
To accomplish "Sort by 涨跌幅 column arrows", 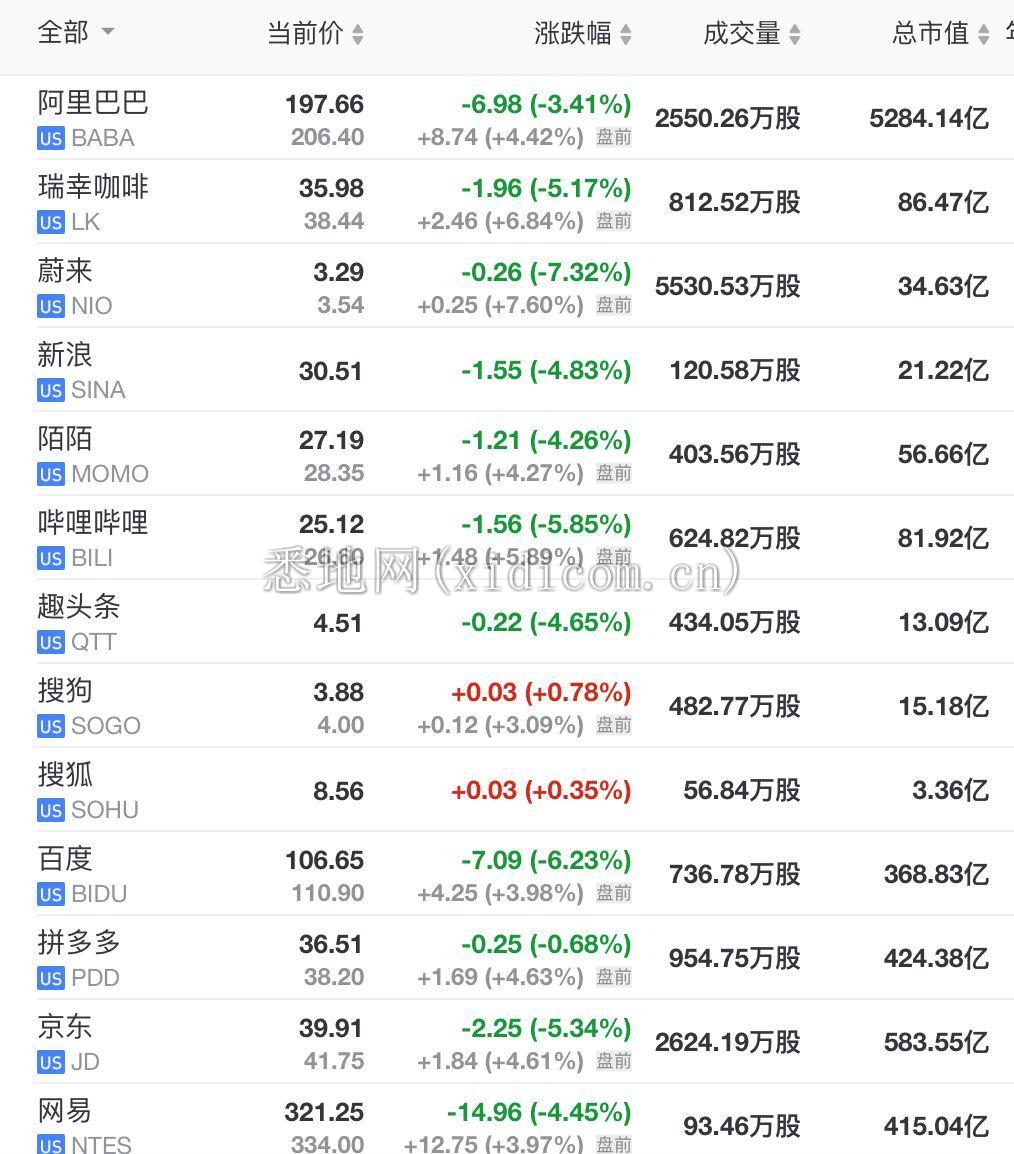I will tap(625, 34).
